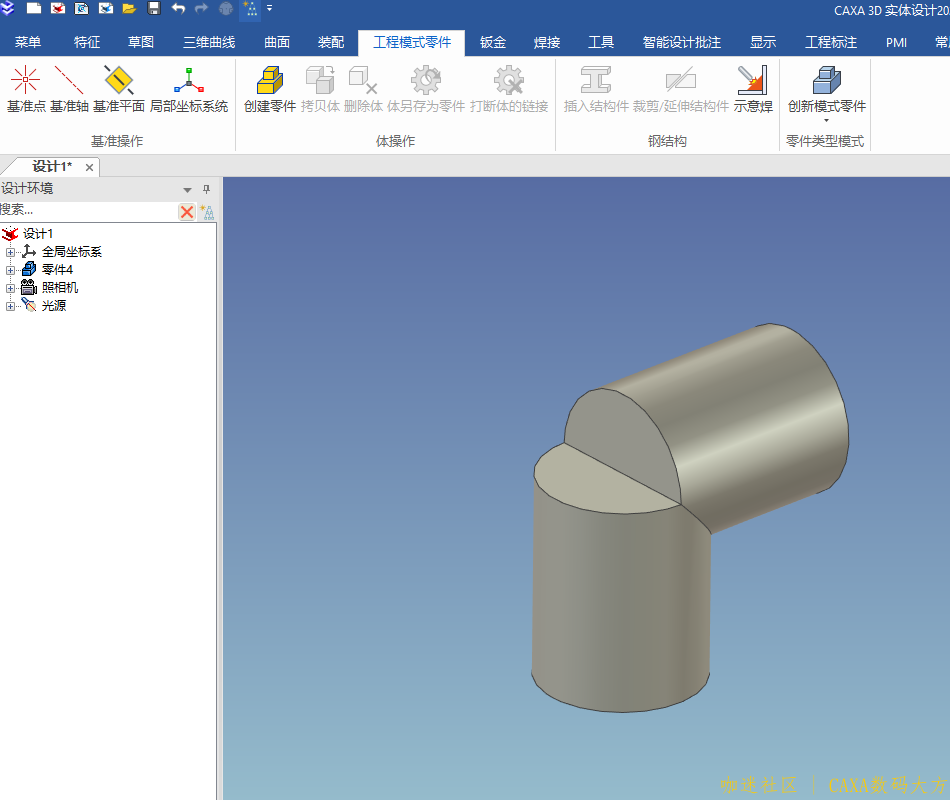Screen dimensions: 950x800
Task: Open the 草图 ribbon tab
Action: coord(141,43)
